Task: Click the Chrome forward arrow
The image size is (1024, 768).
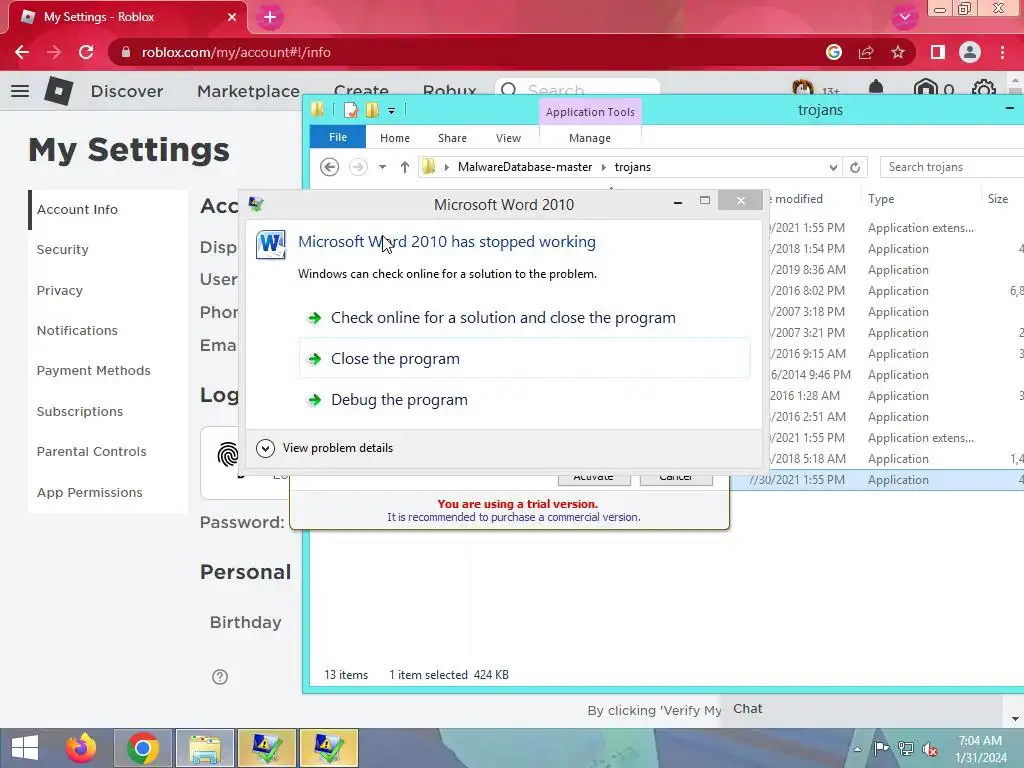Action: click(x=54, y=52)
